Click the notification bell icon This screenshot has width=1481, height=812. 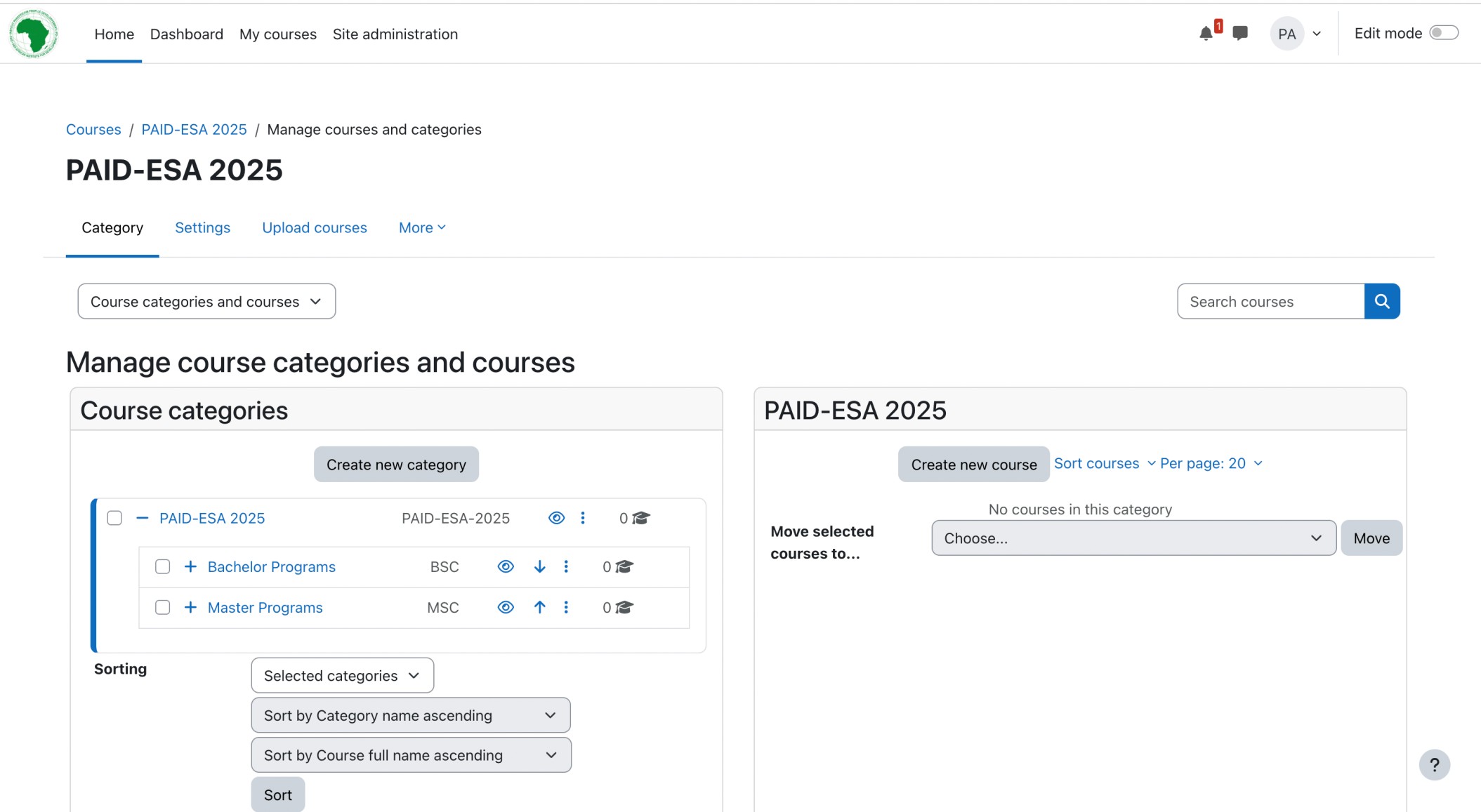(1206, 33)
